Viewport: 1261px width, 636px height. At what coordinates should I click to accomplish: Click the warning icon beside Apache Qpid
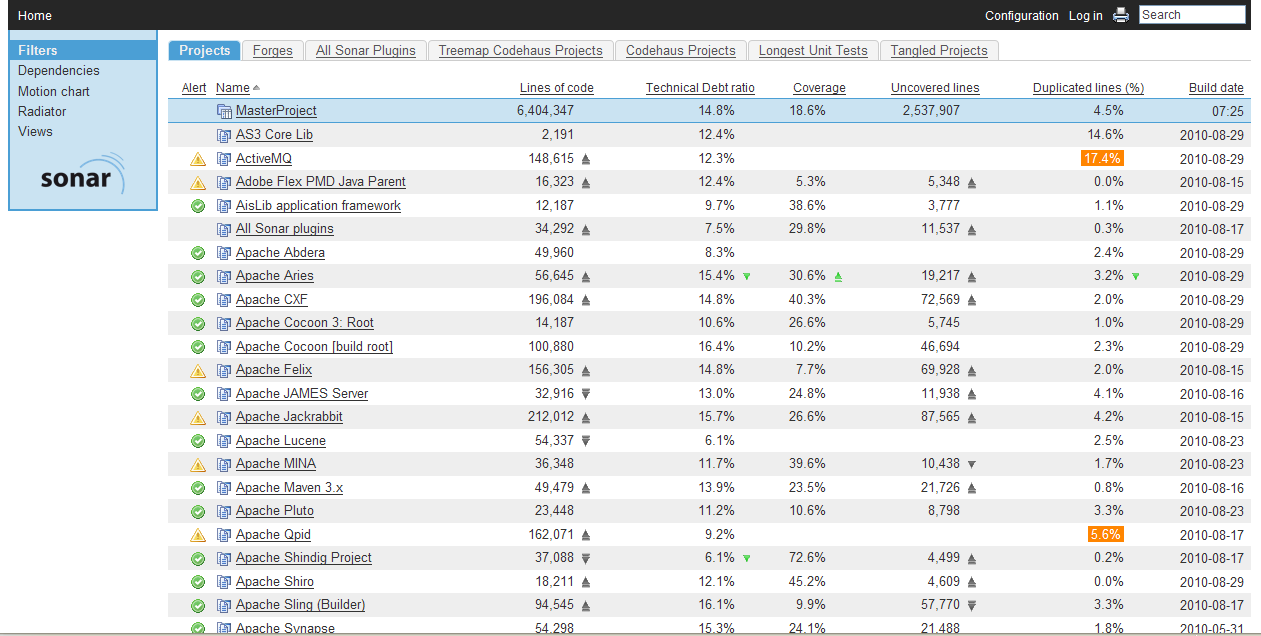(198, 535)
